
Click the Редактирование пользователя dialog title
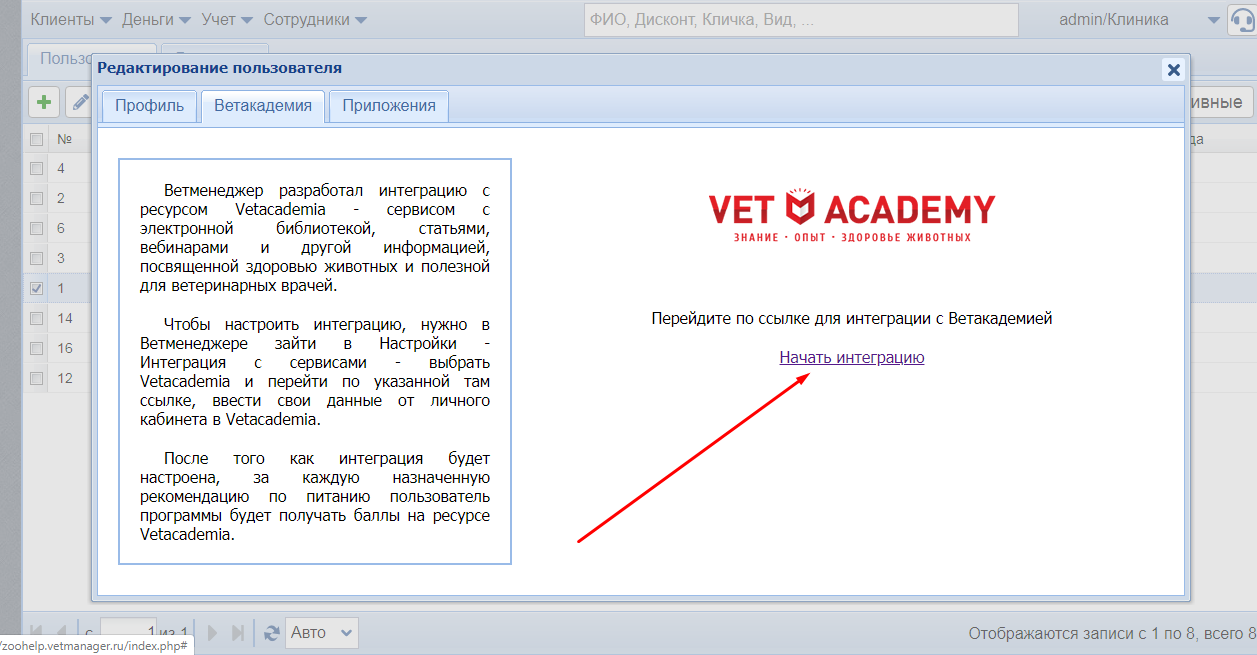pyautogui.click(x=219, y=68)
